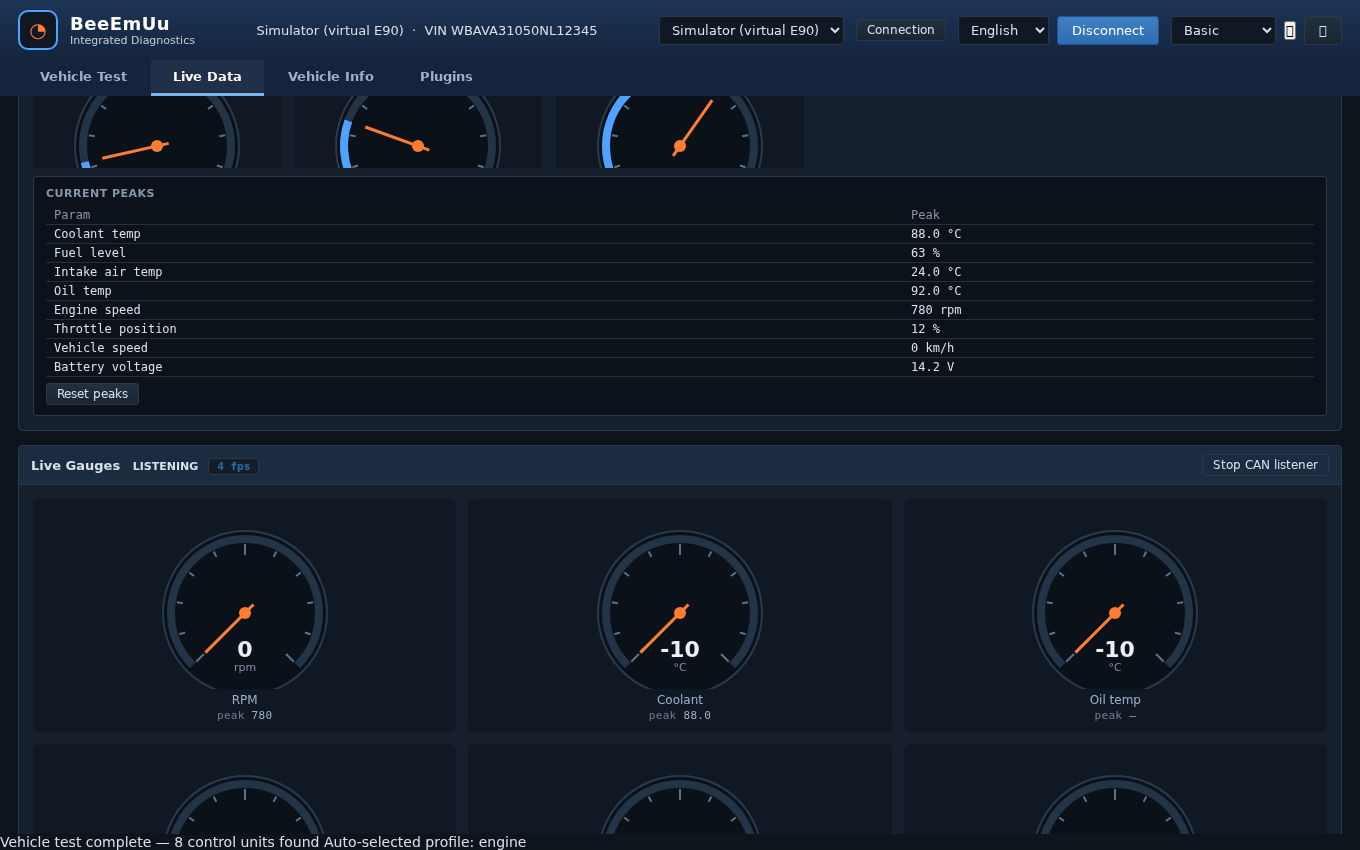Select the Coolant temp row in peaks table

pyautogui.click(x=680, y=234)
